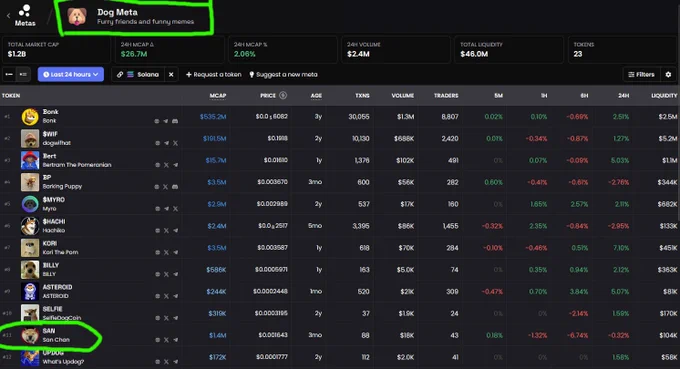This screenshot has width=680, height=369.
Task: Open BILLY's website globe icon
Action: pyautogui.click(x=157, y=274)
